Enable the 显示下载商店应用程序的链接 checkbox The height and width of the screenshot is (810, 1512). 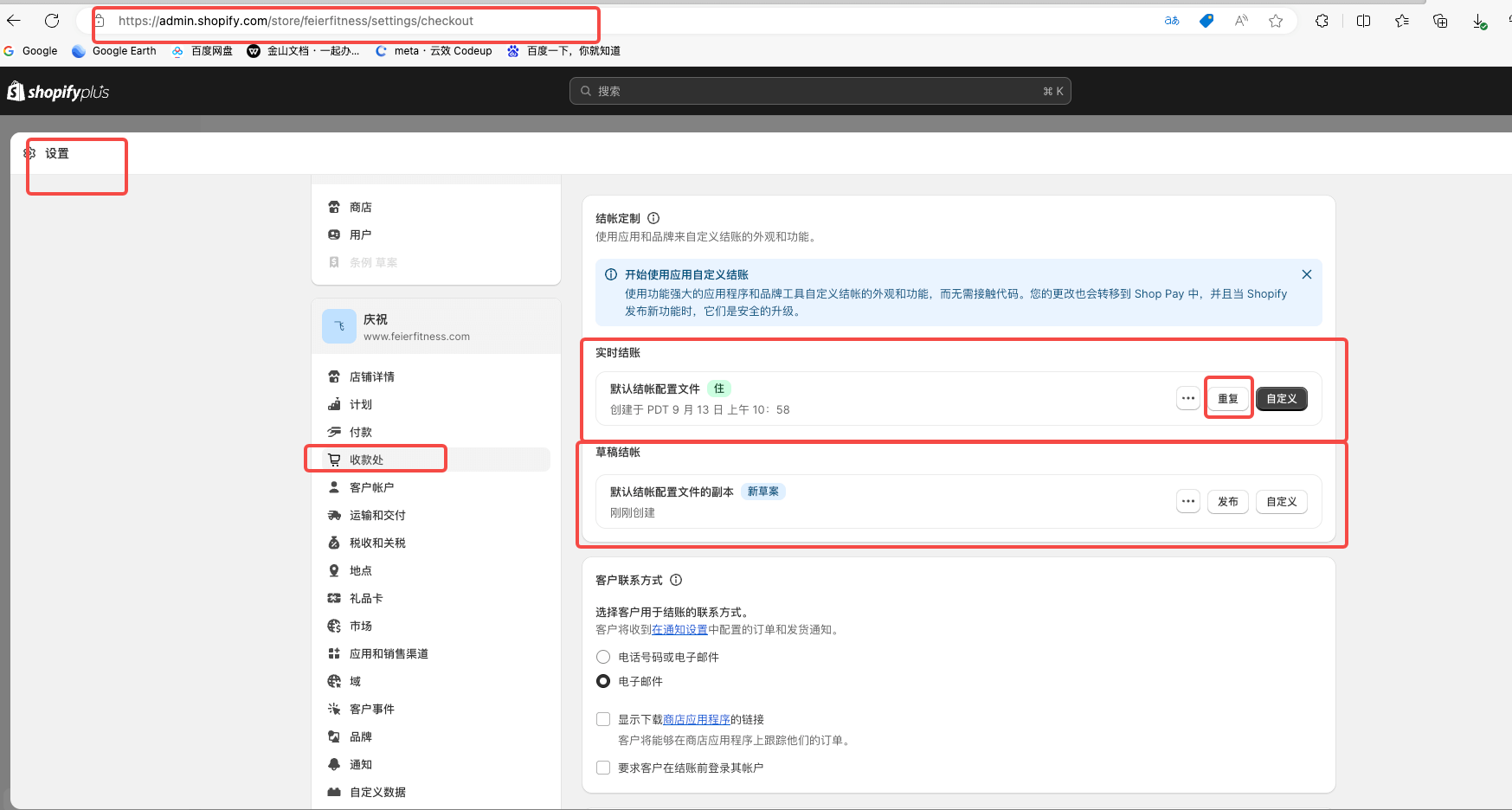(603, 719)
